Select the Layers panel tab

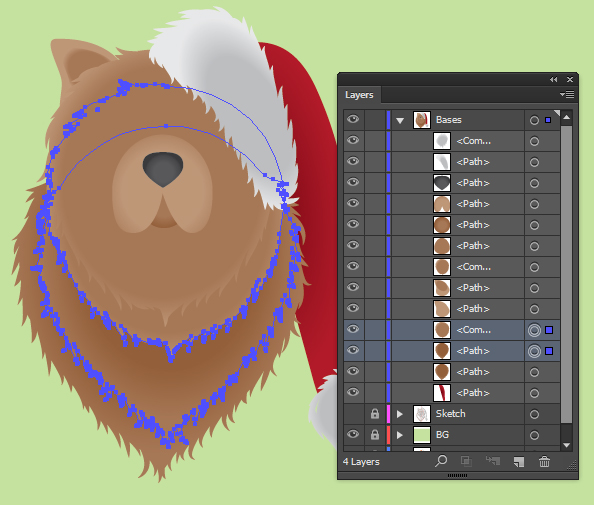click(x=359, y=95)
